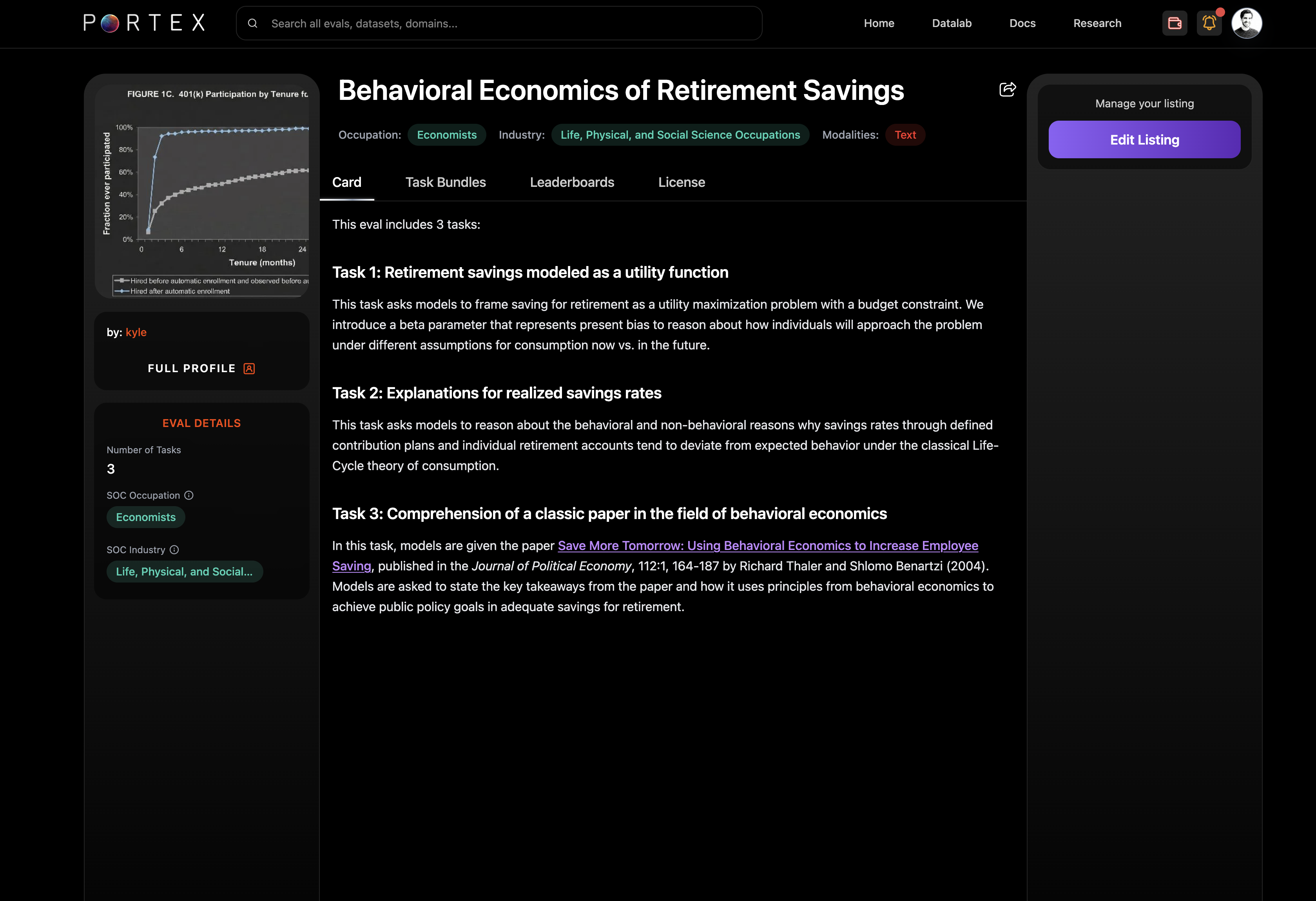The width and height of the screenshot is (1316, 901).
Task: Switch to the Task Bundles tab
Action: [445, 182]
